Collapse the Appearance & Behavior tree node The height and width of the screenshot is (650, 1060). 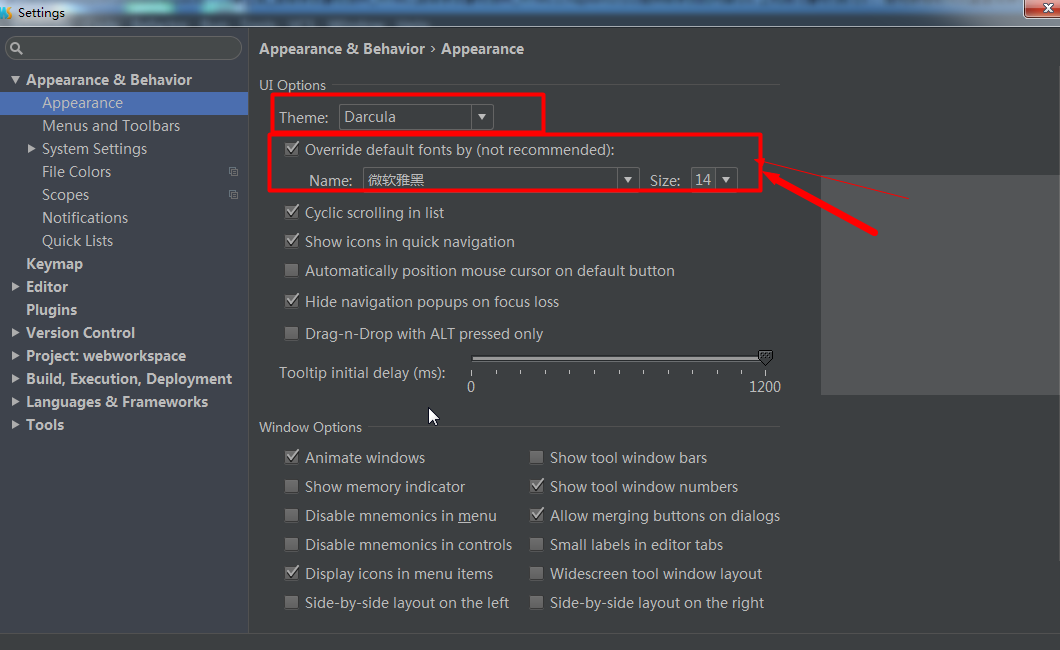click(x=15, y=80)
